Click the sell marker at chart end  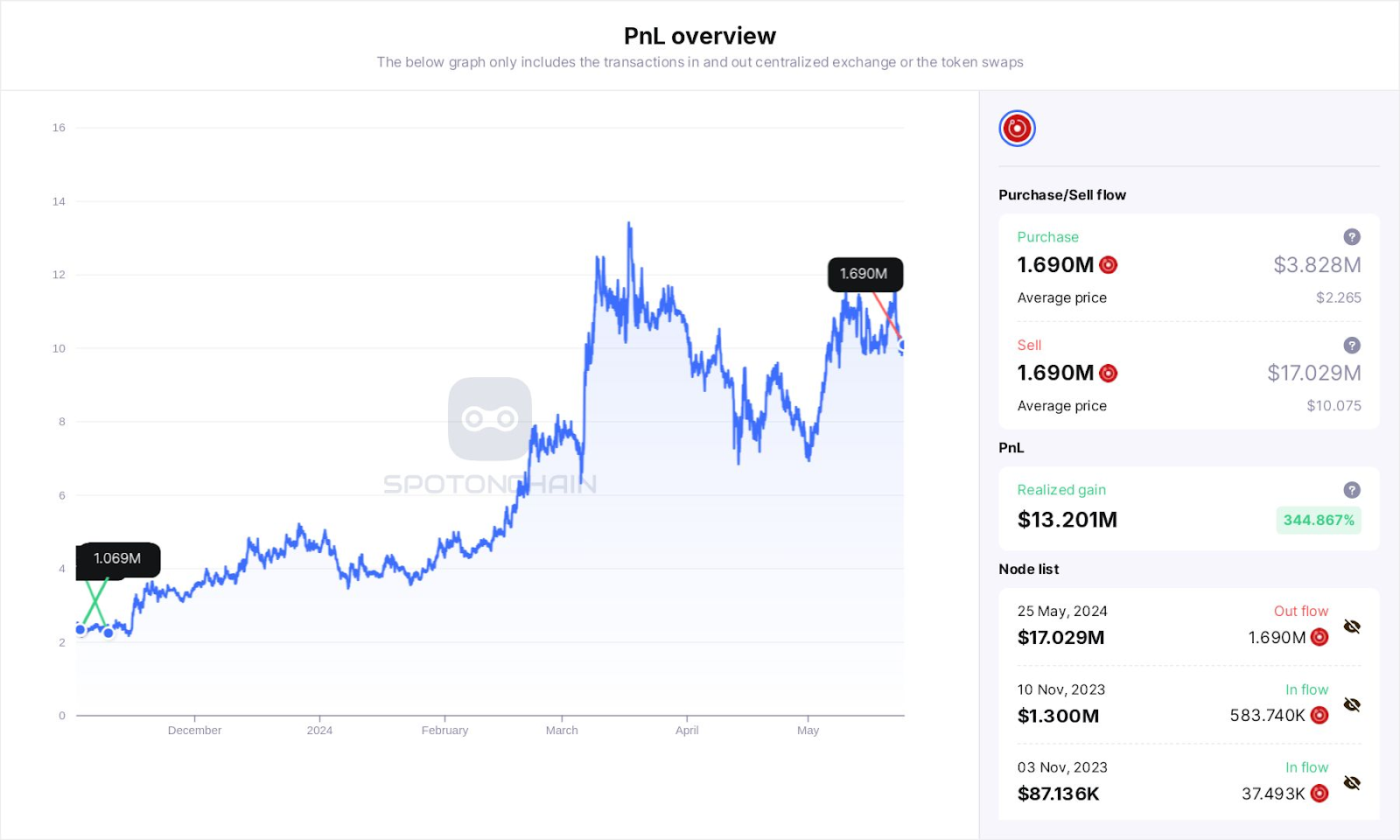[x=902, y=345]
